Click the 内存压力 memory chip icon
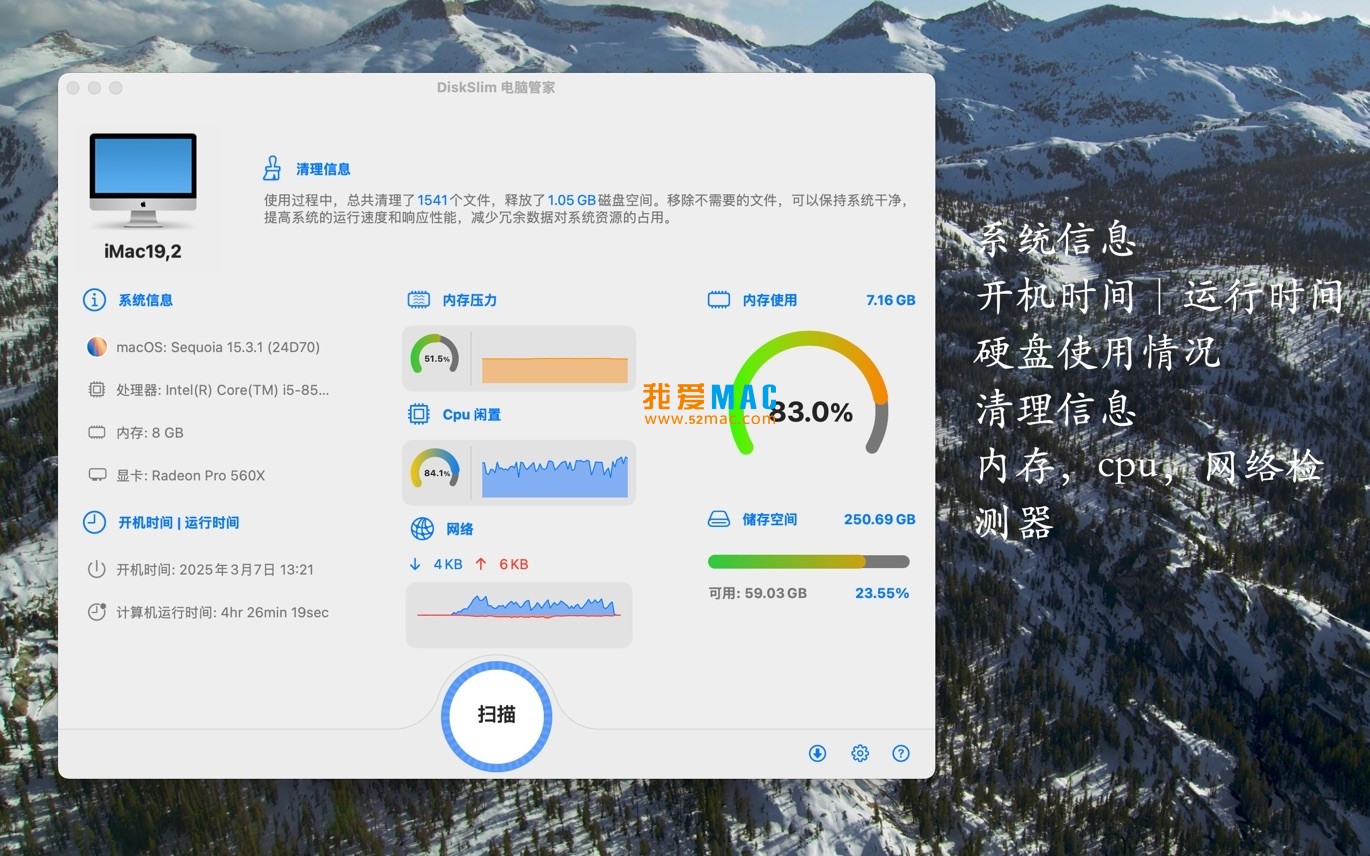Screen dimensions: 1370x856 [x=419, y=300]
